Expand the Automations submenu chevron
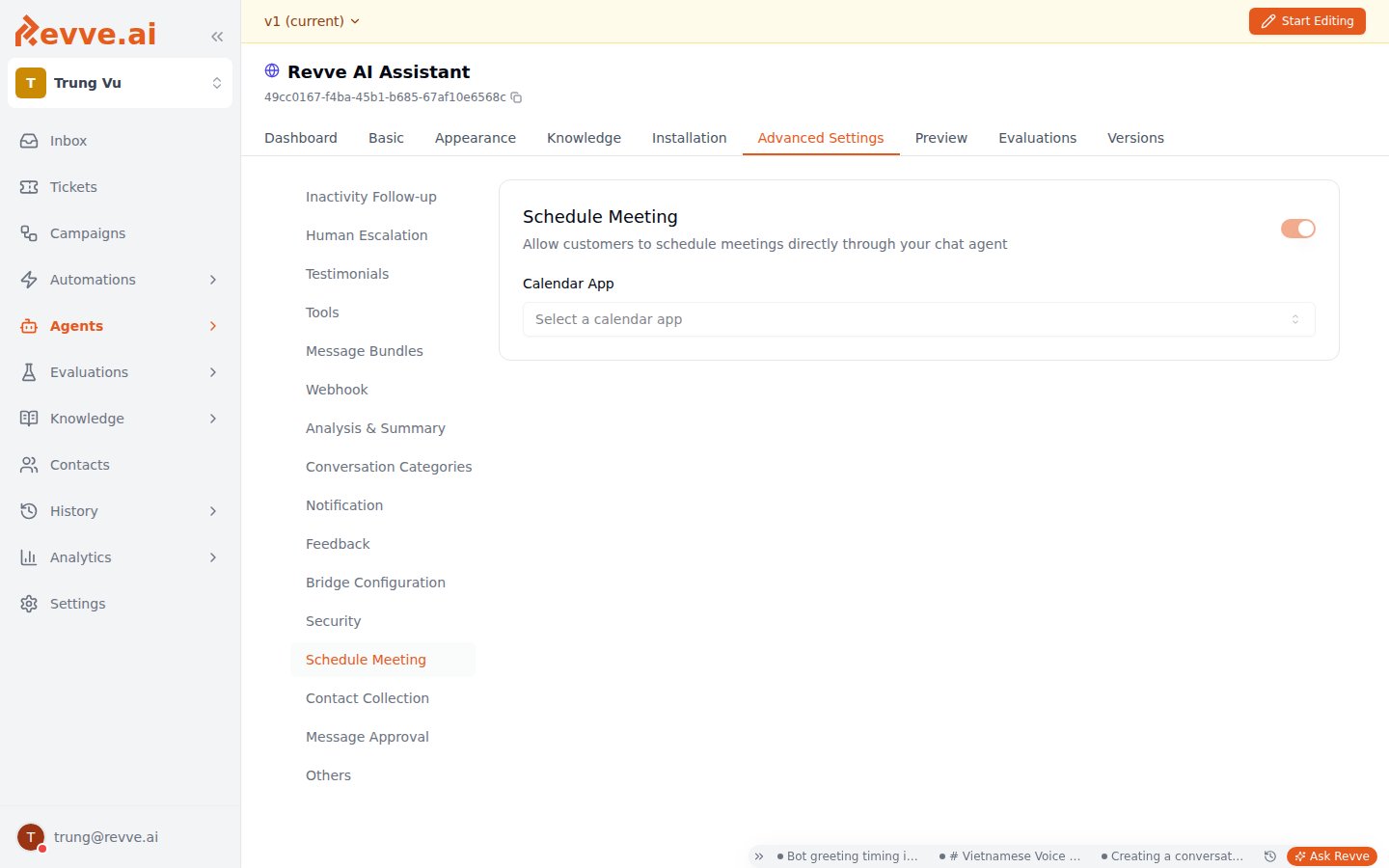Viewport: 1389px width, 868px height. point(213,280)
